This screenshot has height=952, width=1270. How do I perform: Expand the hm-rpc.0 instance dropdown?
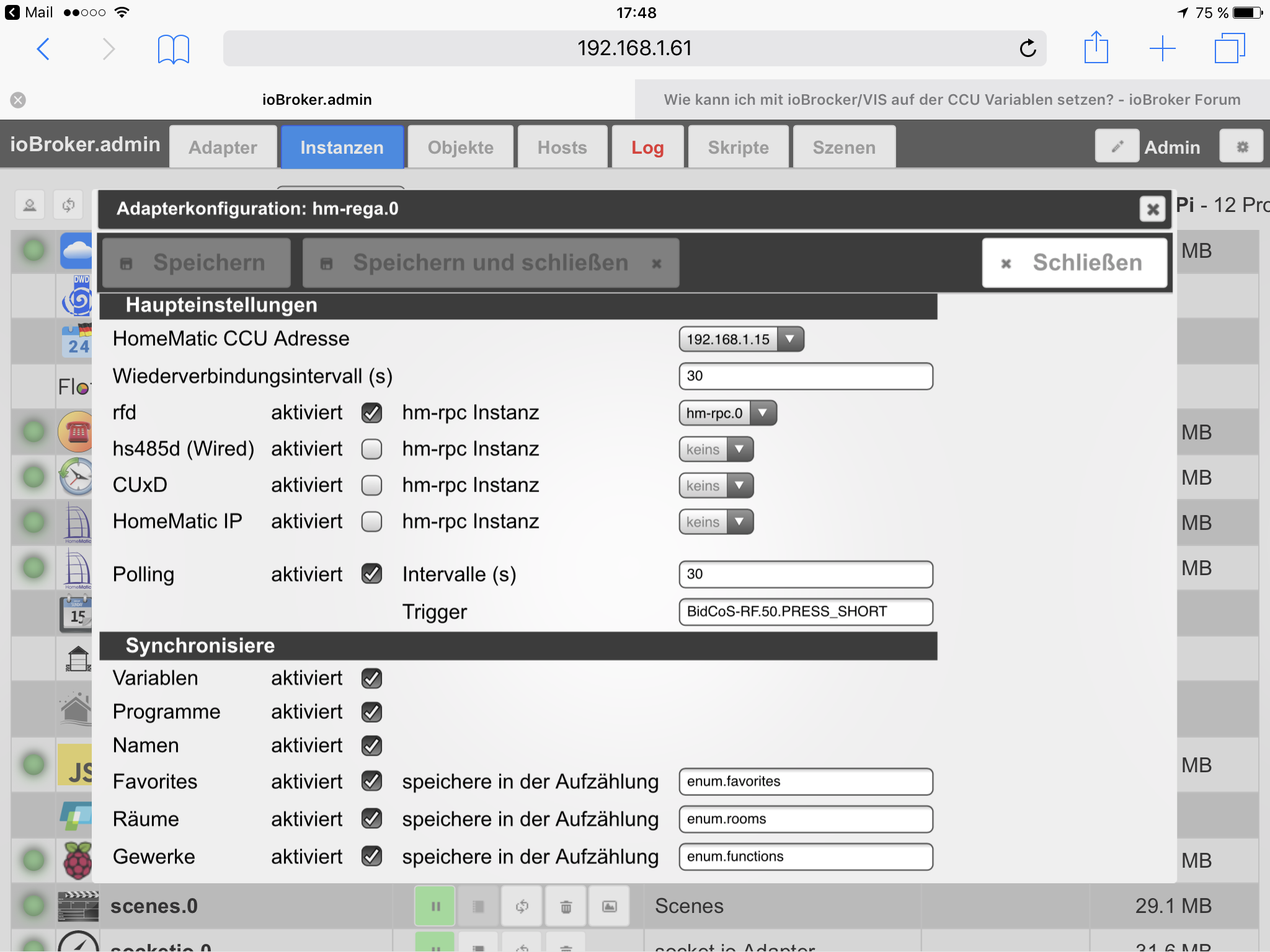(727, 413)
